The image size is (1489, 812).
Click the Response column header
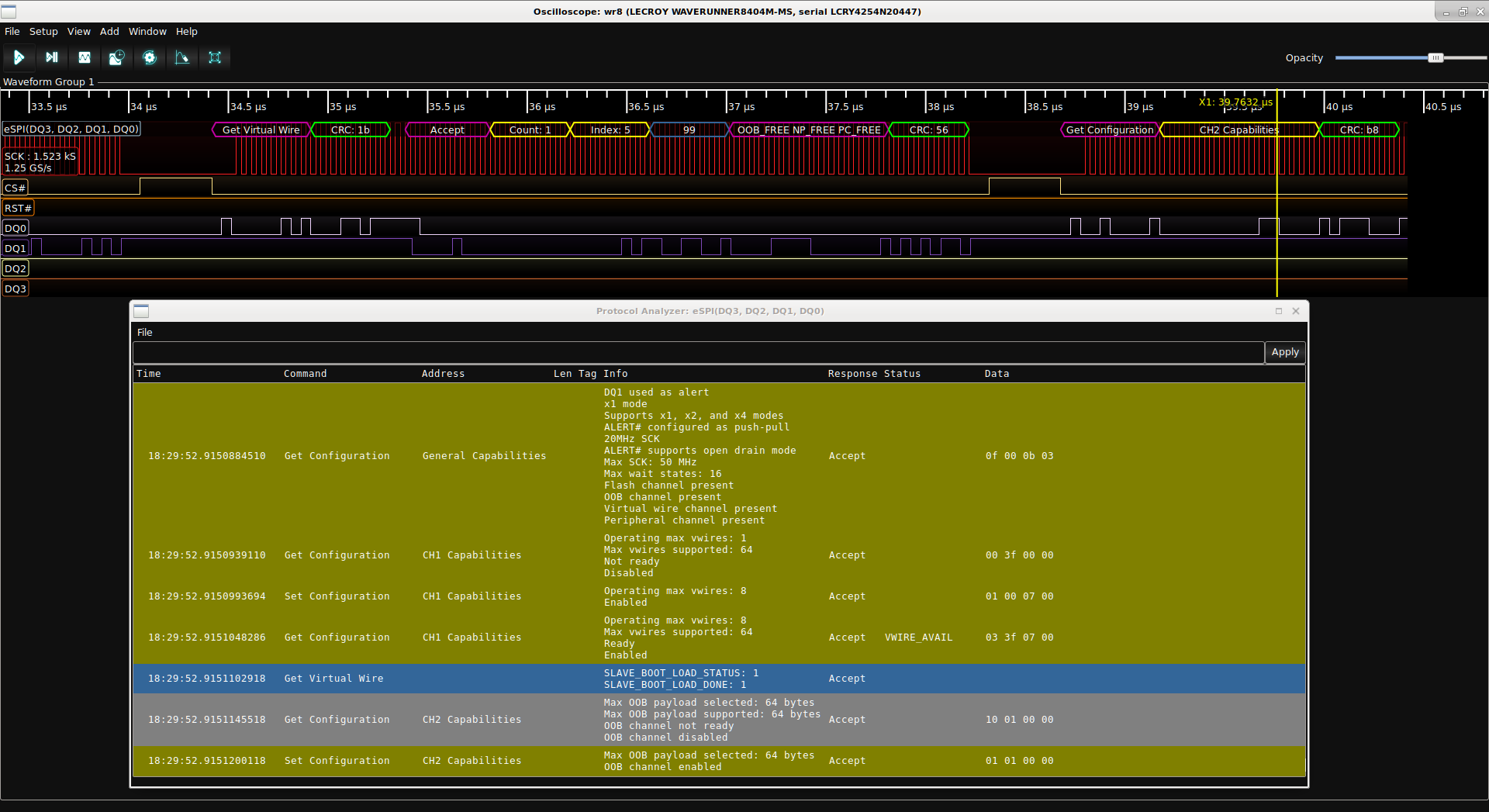852,374
